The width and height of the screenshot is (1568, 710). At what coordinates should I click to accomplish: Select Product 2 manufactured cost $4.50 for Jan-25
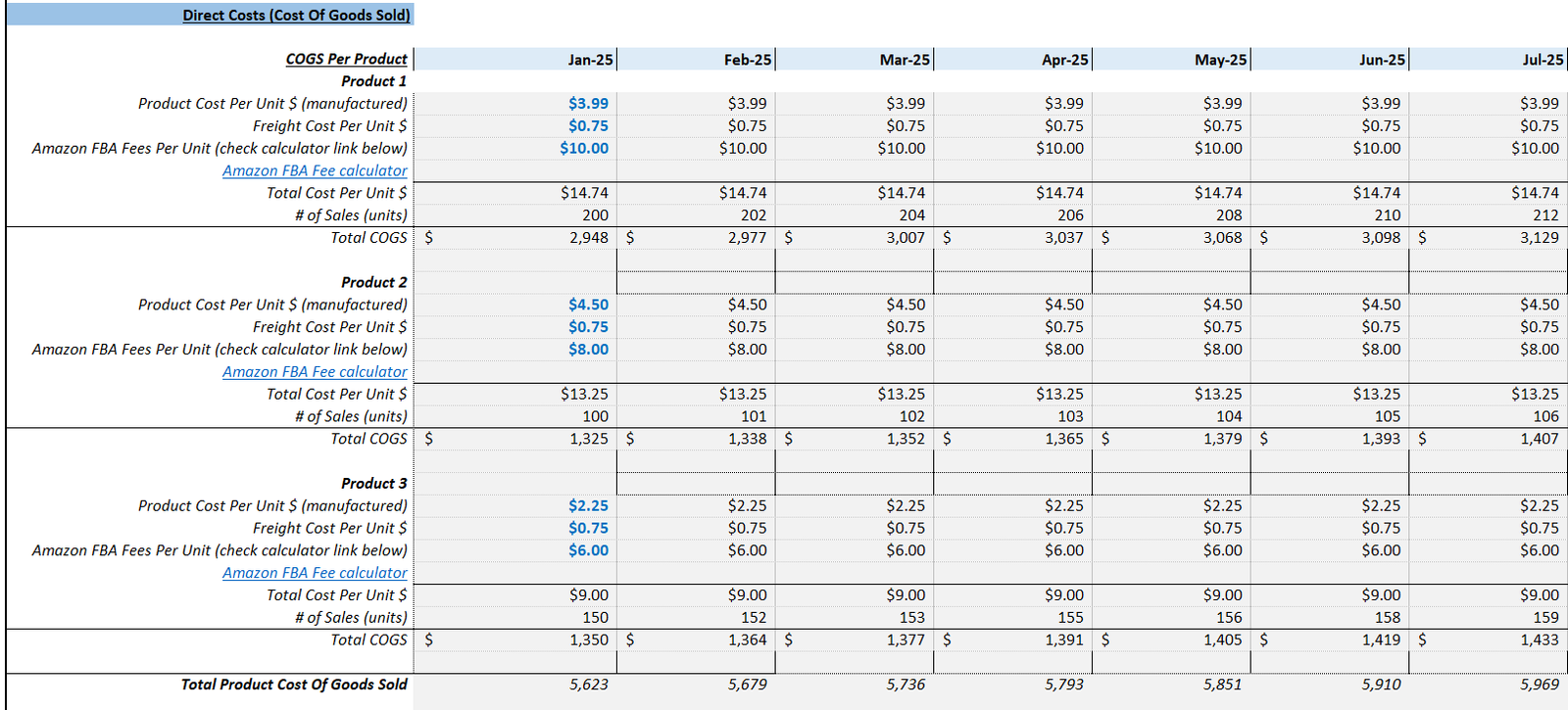click(x=588, y=306)
